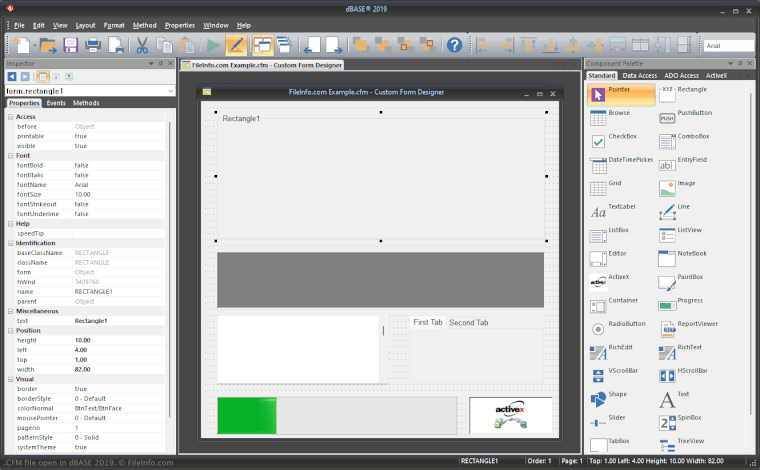Viewport: 760px width, 470px height.
Task: Click the green progress bar on the form
Action: [x=247, y=415]
